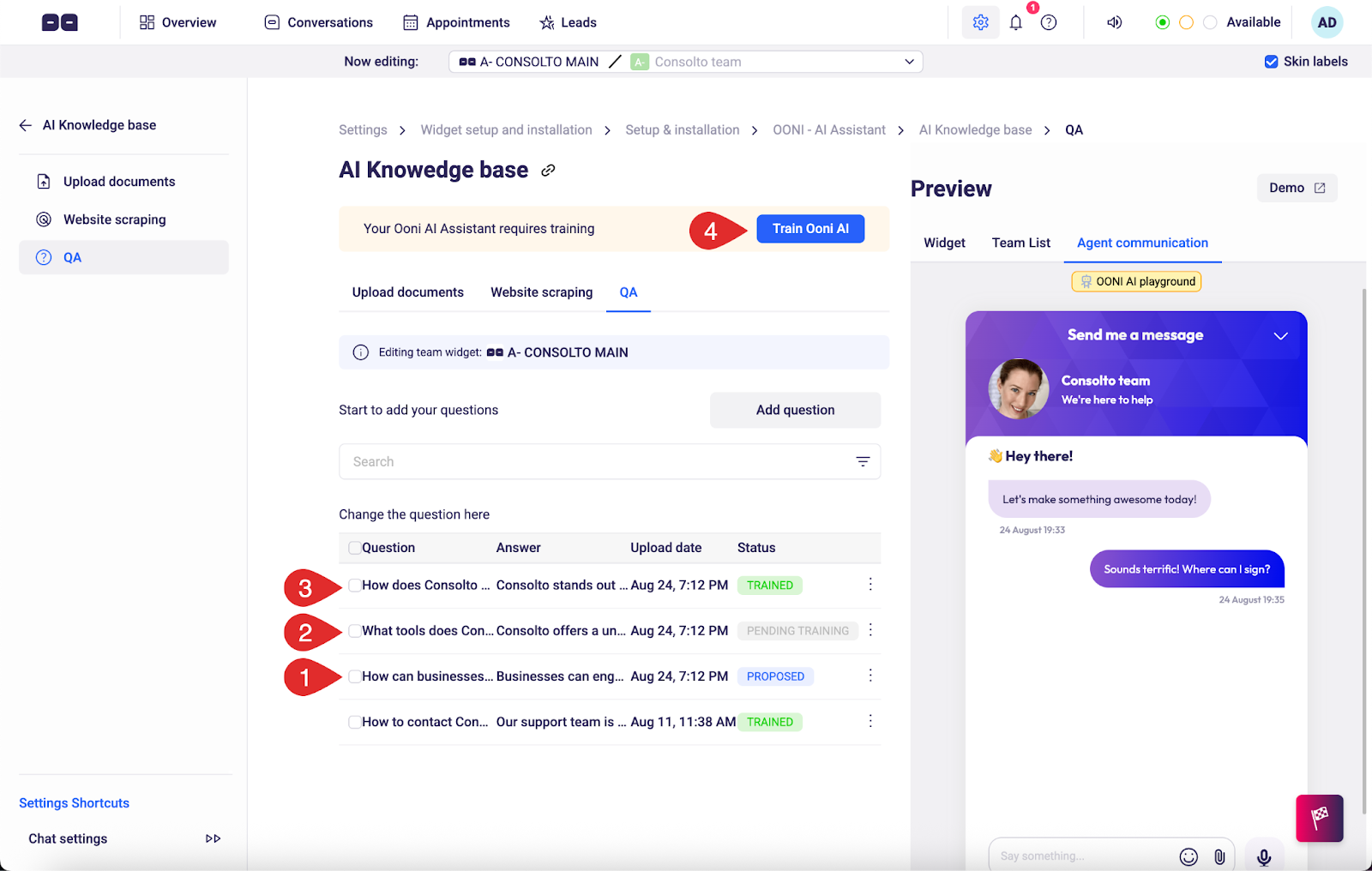Copy AI Knowedge base page link icon
The height and width of the screenshot is (871, 1372).
tap(548, 171)
